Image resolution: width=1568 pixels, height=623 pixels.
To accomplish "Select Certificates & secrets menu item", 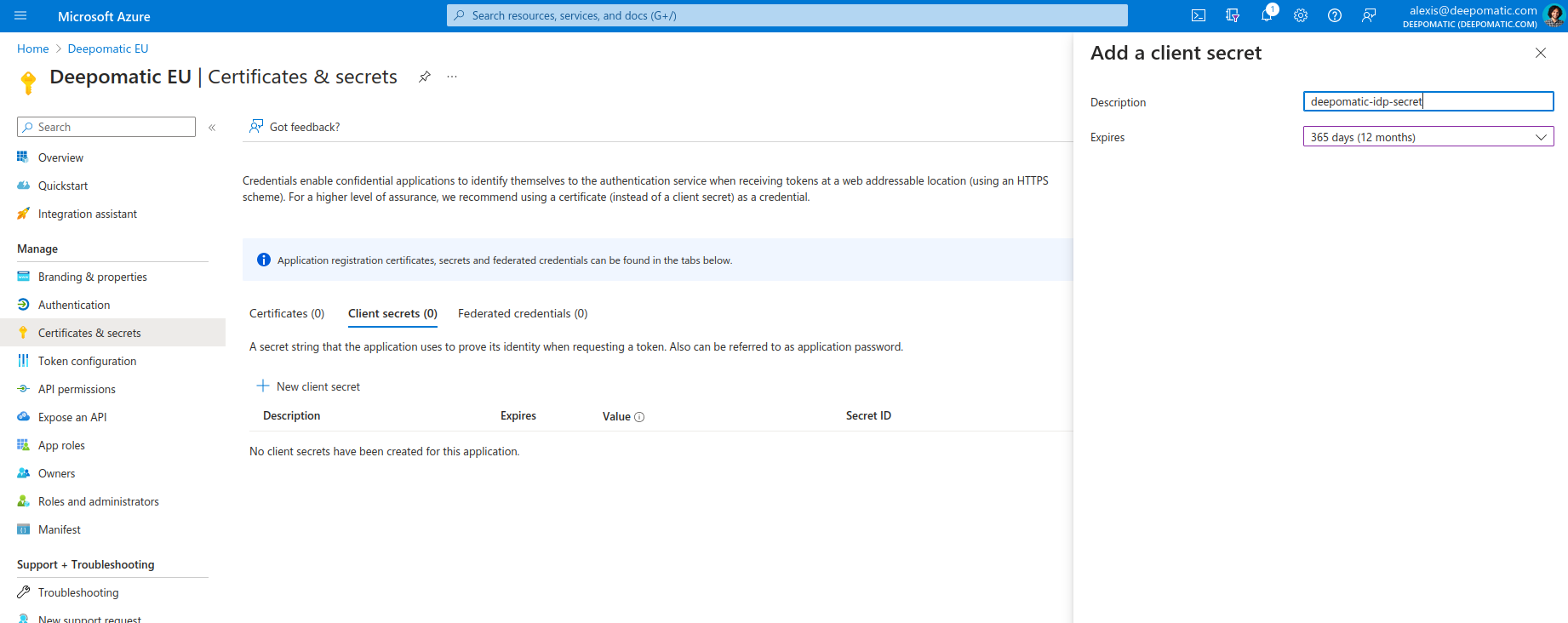I will (x=112, y=333).
